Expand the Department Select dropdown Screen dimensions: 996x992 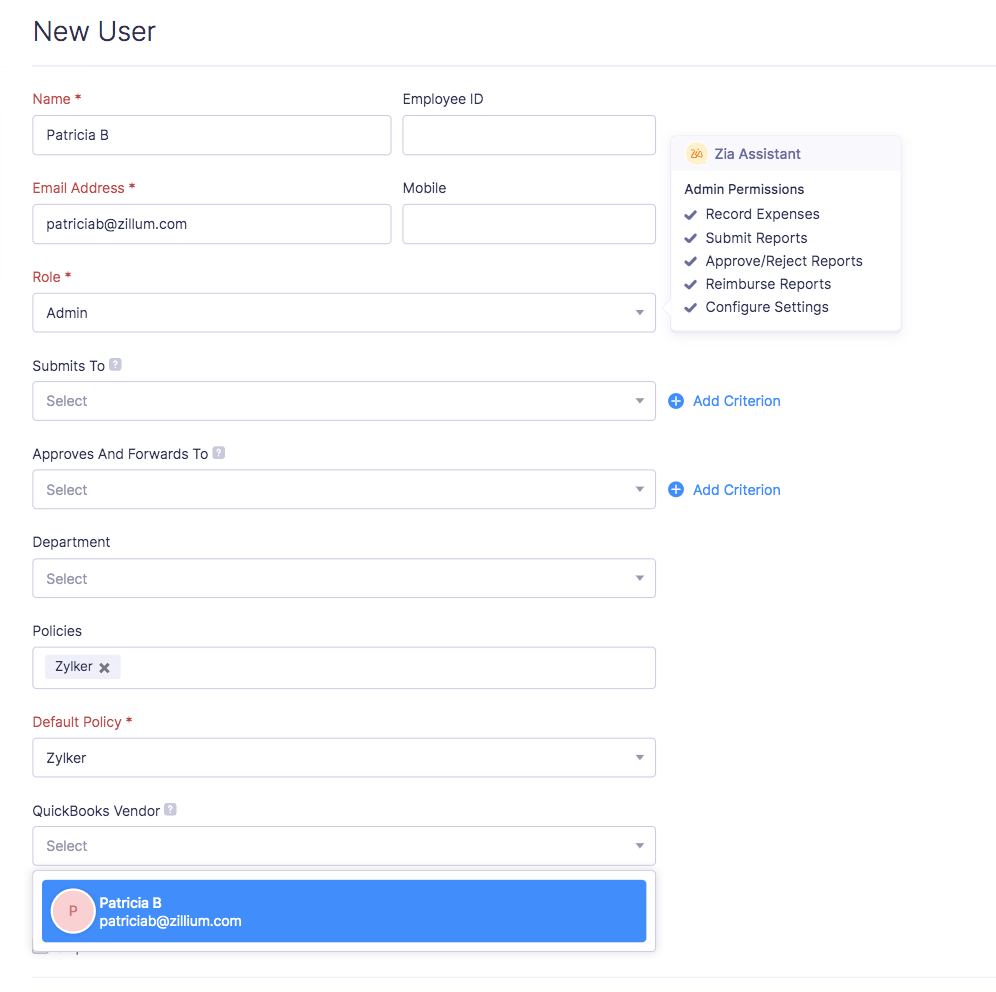639,578
